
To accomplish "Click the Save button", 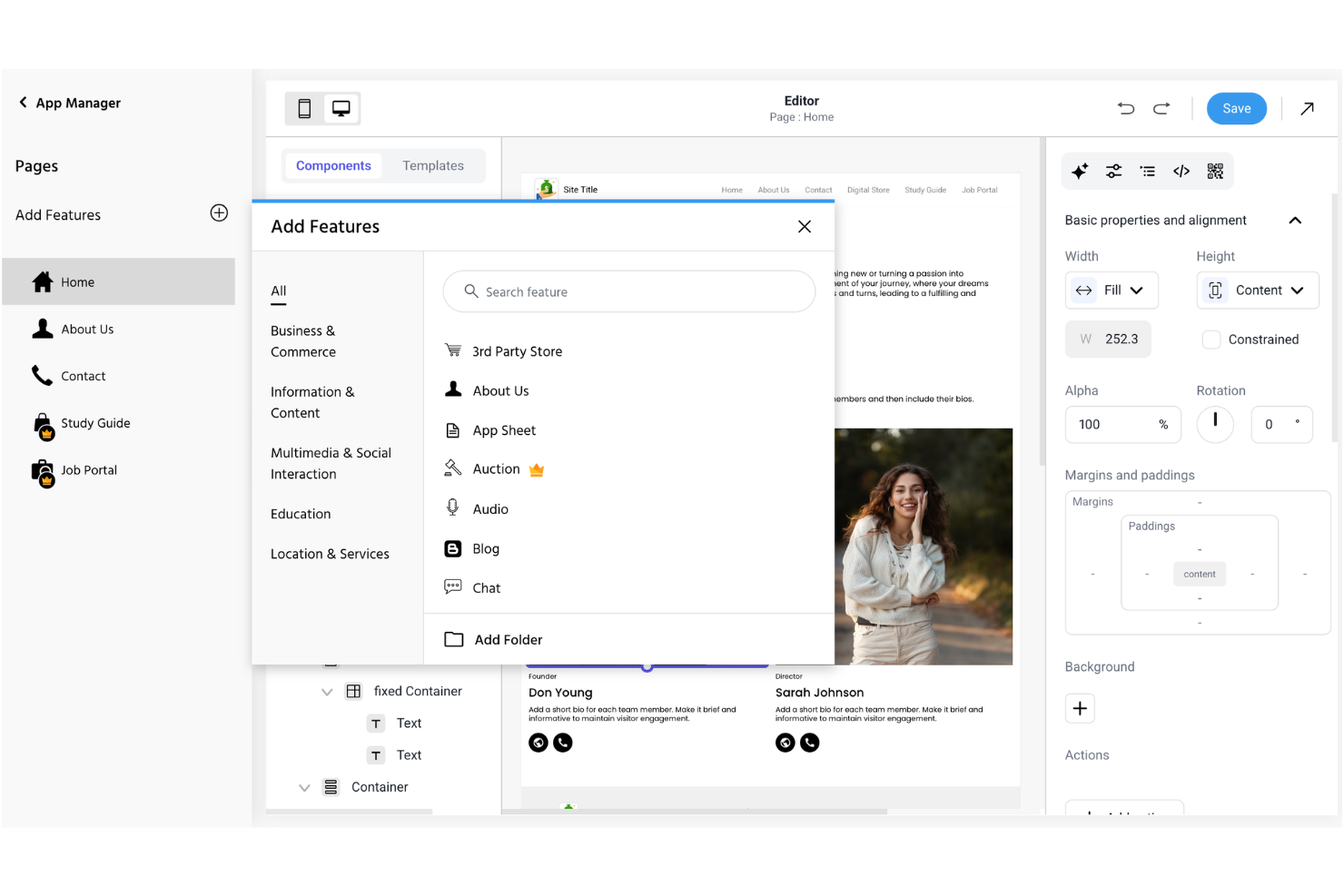I will point(1236,109).
